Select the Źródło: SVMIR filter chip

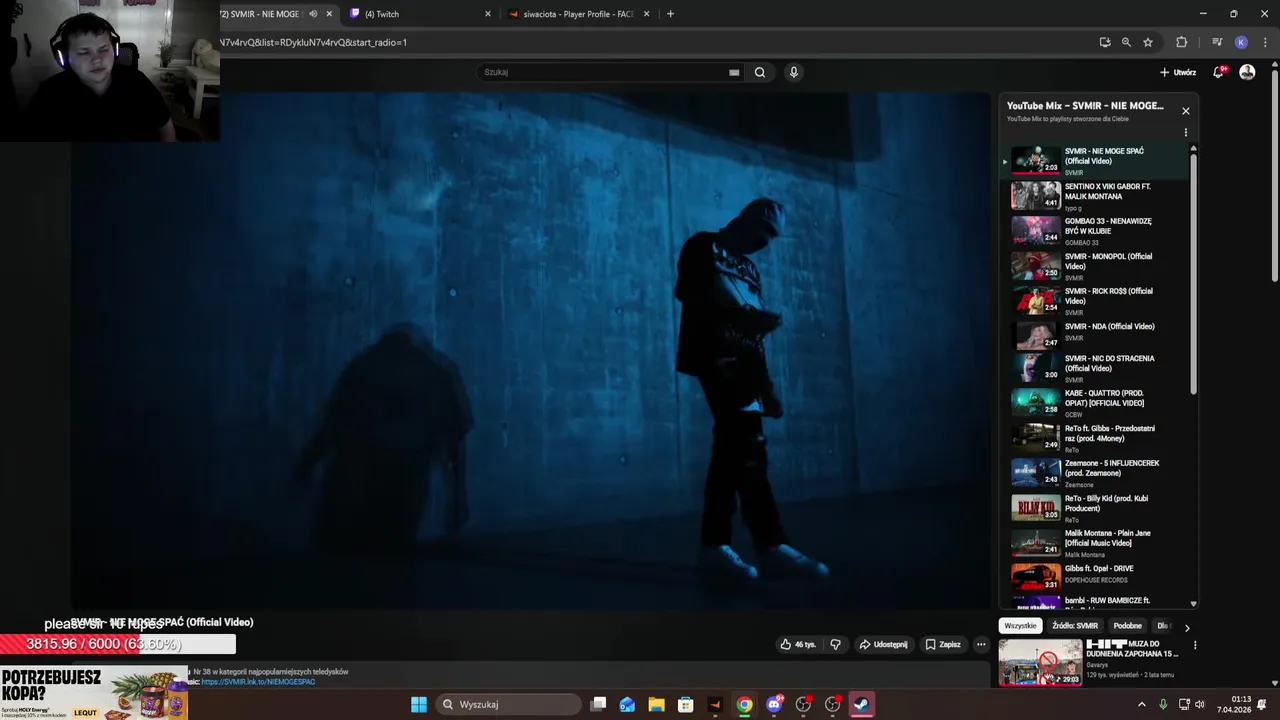(x=1075, y=626)
